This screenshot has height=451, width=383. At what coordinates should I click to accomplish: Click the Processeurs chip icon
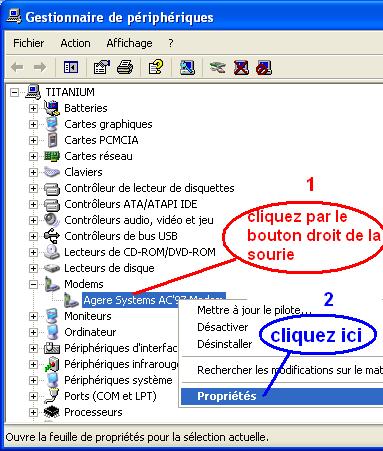52,412
